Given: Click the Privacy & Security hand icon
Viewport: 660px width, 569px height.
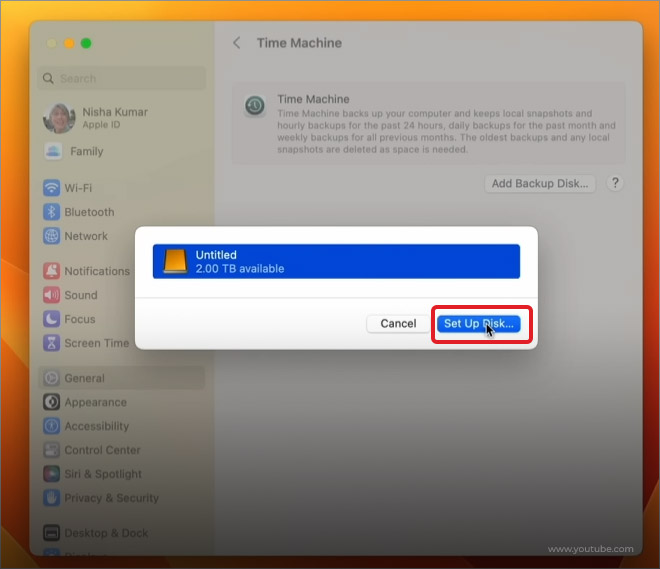Looking at the screenshot, I should click(x=51, y=498).
